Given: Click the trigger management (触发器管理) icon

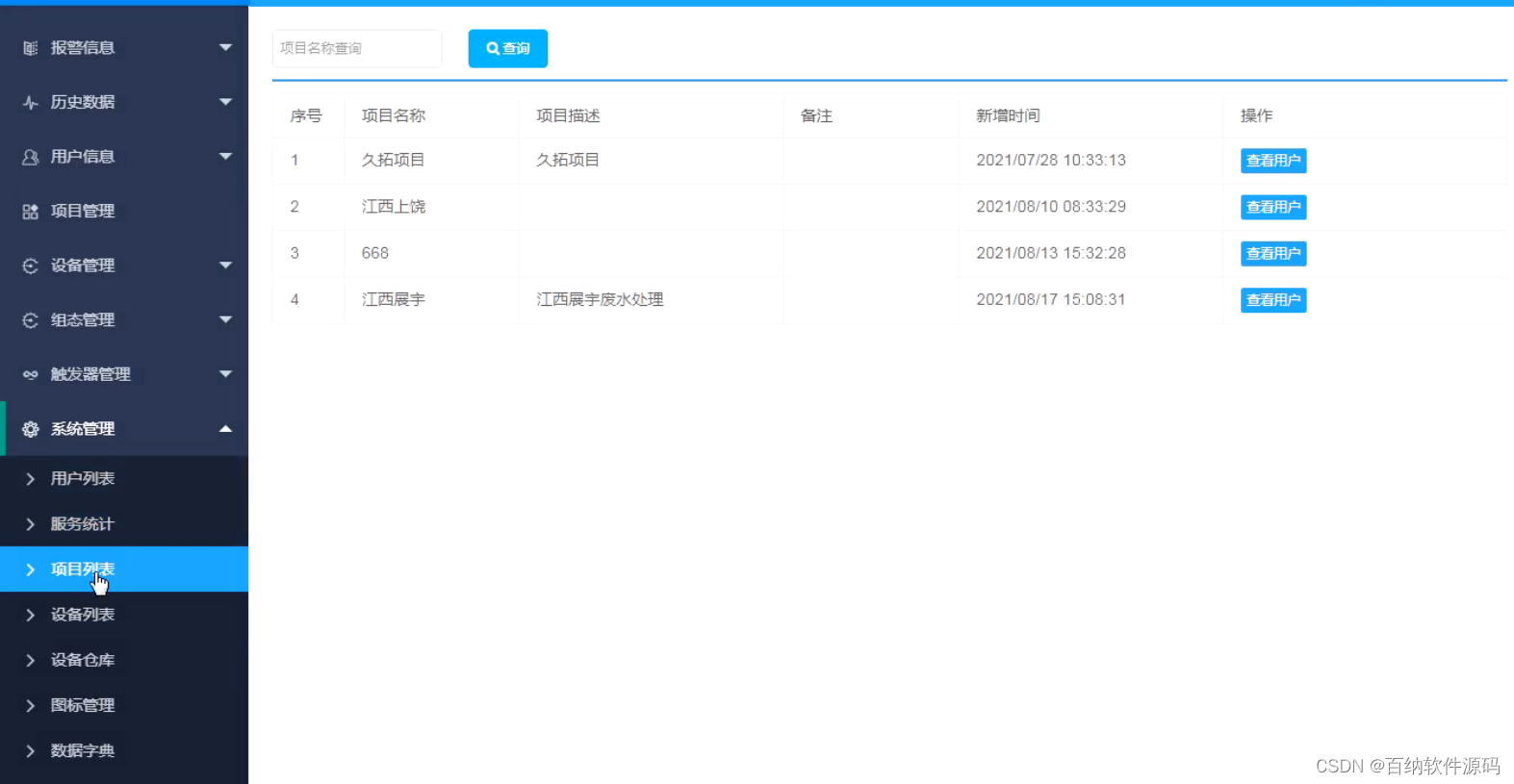Looking at the screenshot, I should [x=31, y=374].
